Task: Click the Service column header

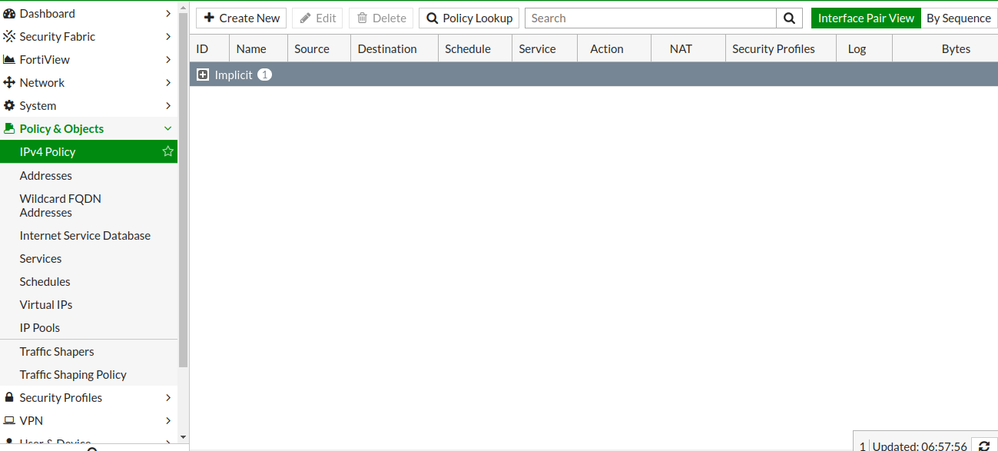Action: 545,49
